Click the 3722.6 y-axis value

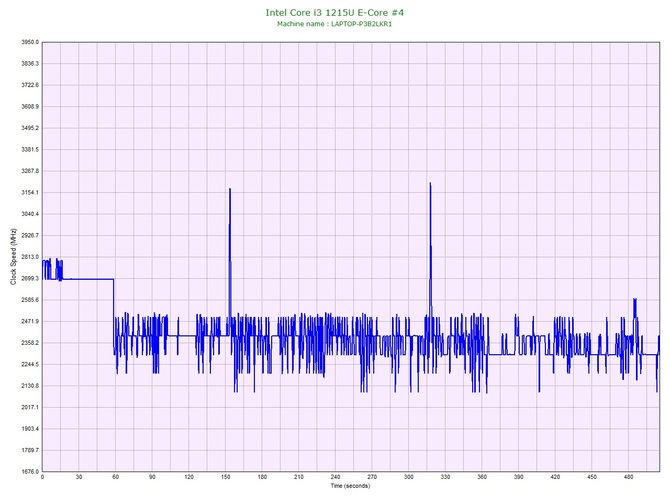[30, 85]
